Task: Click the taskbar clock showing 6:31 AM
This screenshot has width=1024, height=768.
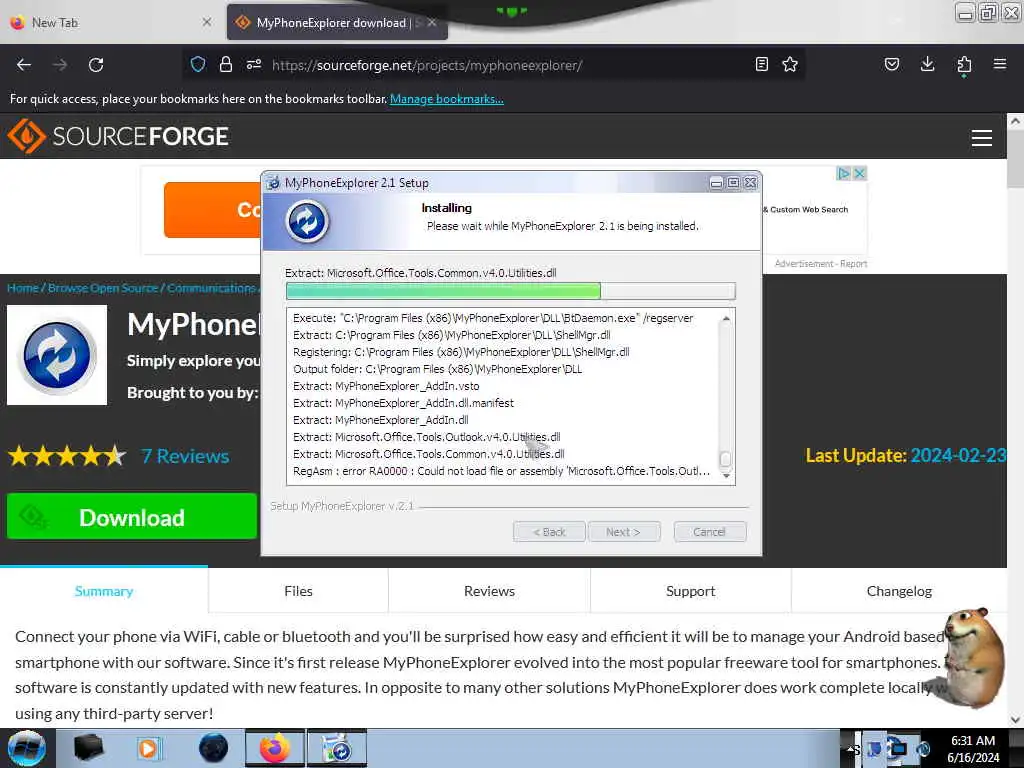Action: [x=973, y=748]
